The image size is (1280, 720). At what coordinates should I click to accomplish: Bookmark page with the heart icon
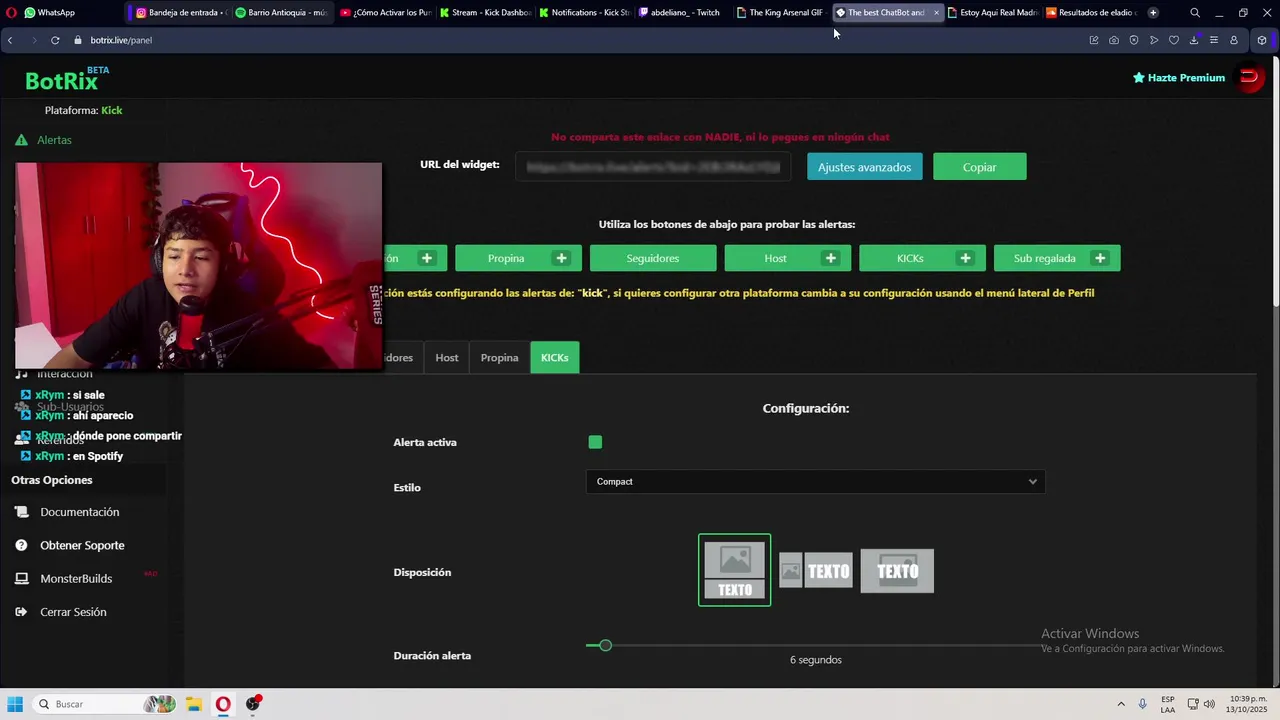click(x=1174, y=40)
